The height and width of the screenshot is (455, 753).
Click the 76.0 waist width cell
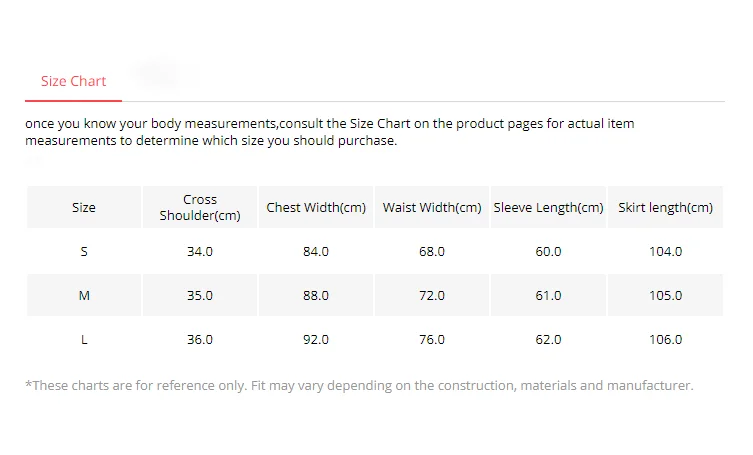point(432,339)
